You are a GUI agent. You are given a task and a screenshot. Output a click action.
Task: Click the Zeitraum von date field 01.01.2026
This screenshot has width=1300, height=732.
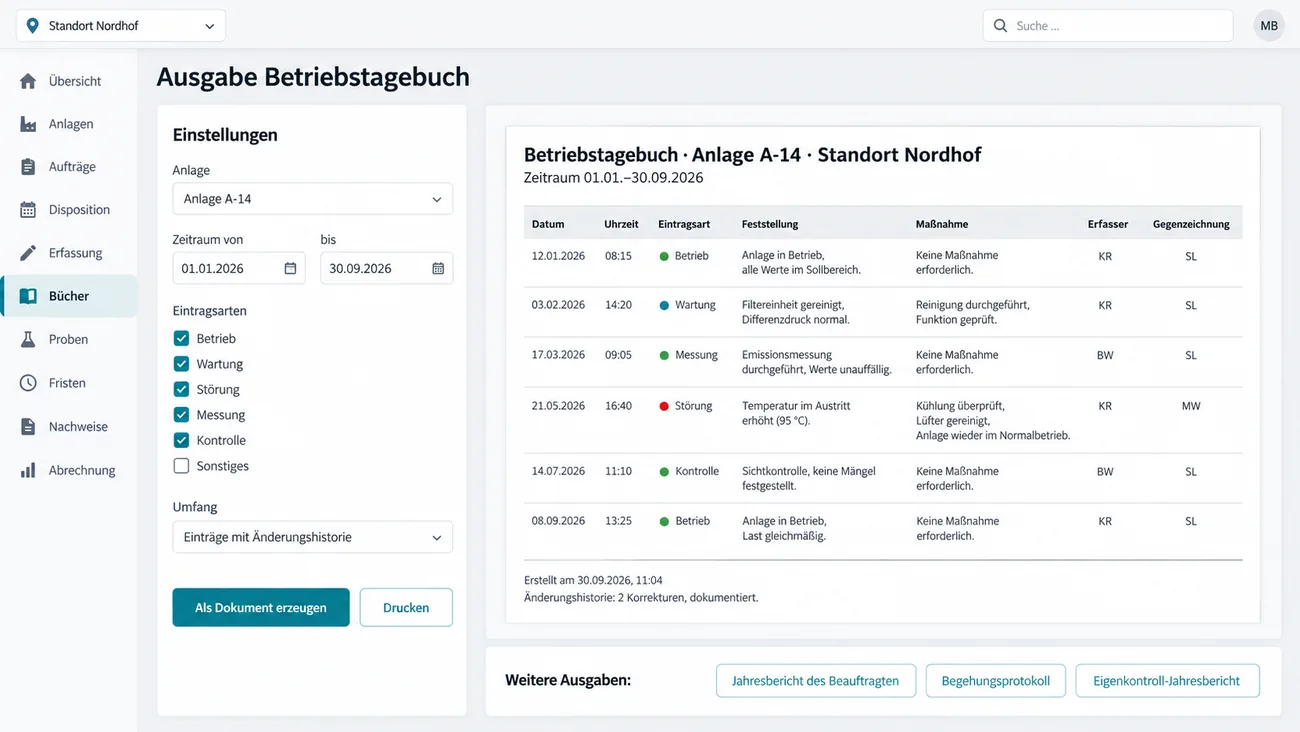pyautogui.click(x=239, y=268)
